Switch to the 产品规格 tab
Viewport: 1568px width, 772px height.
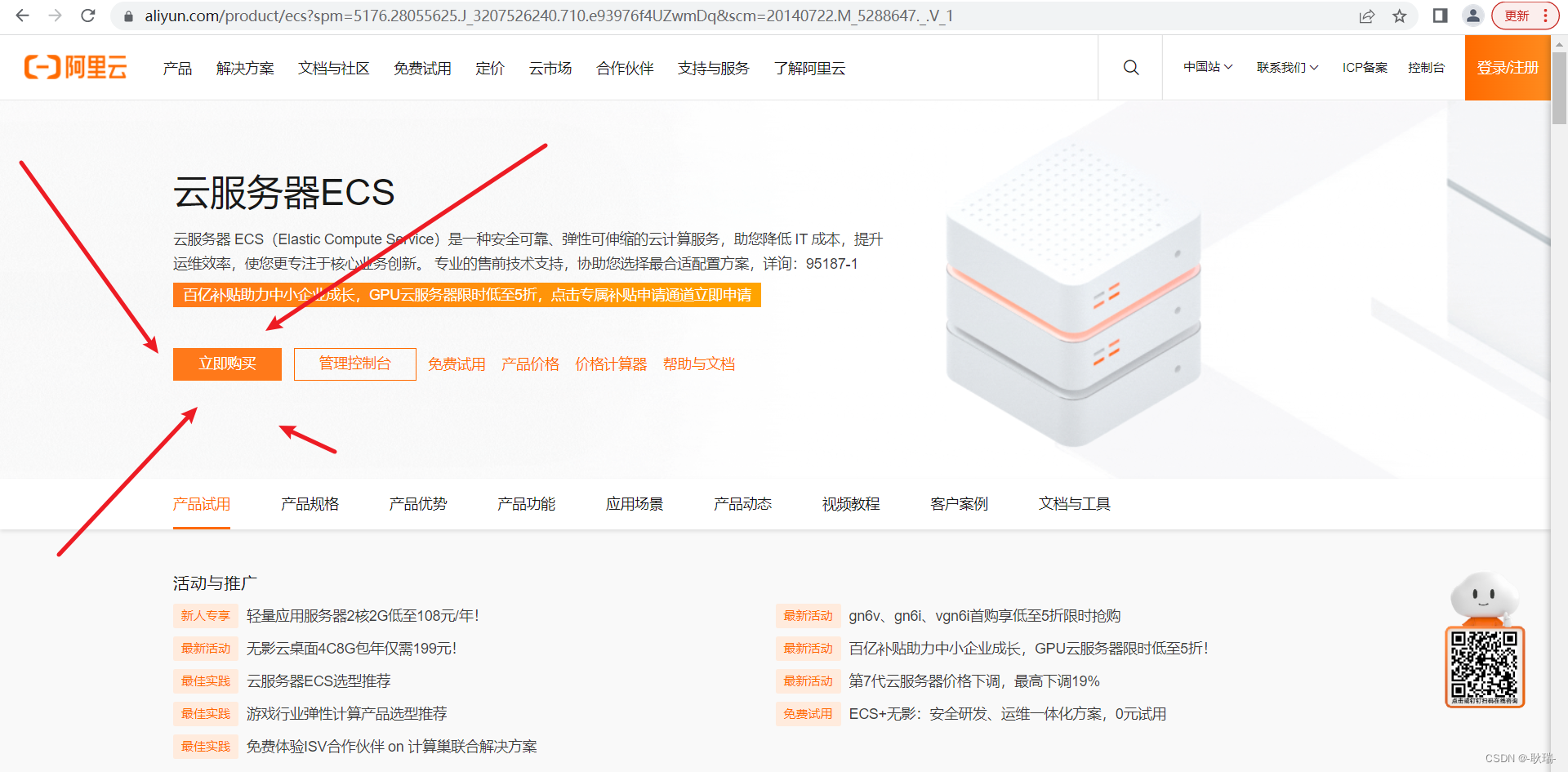[x=310, y=504]
